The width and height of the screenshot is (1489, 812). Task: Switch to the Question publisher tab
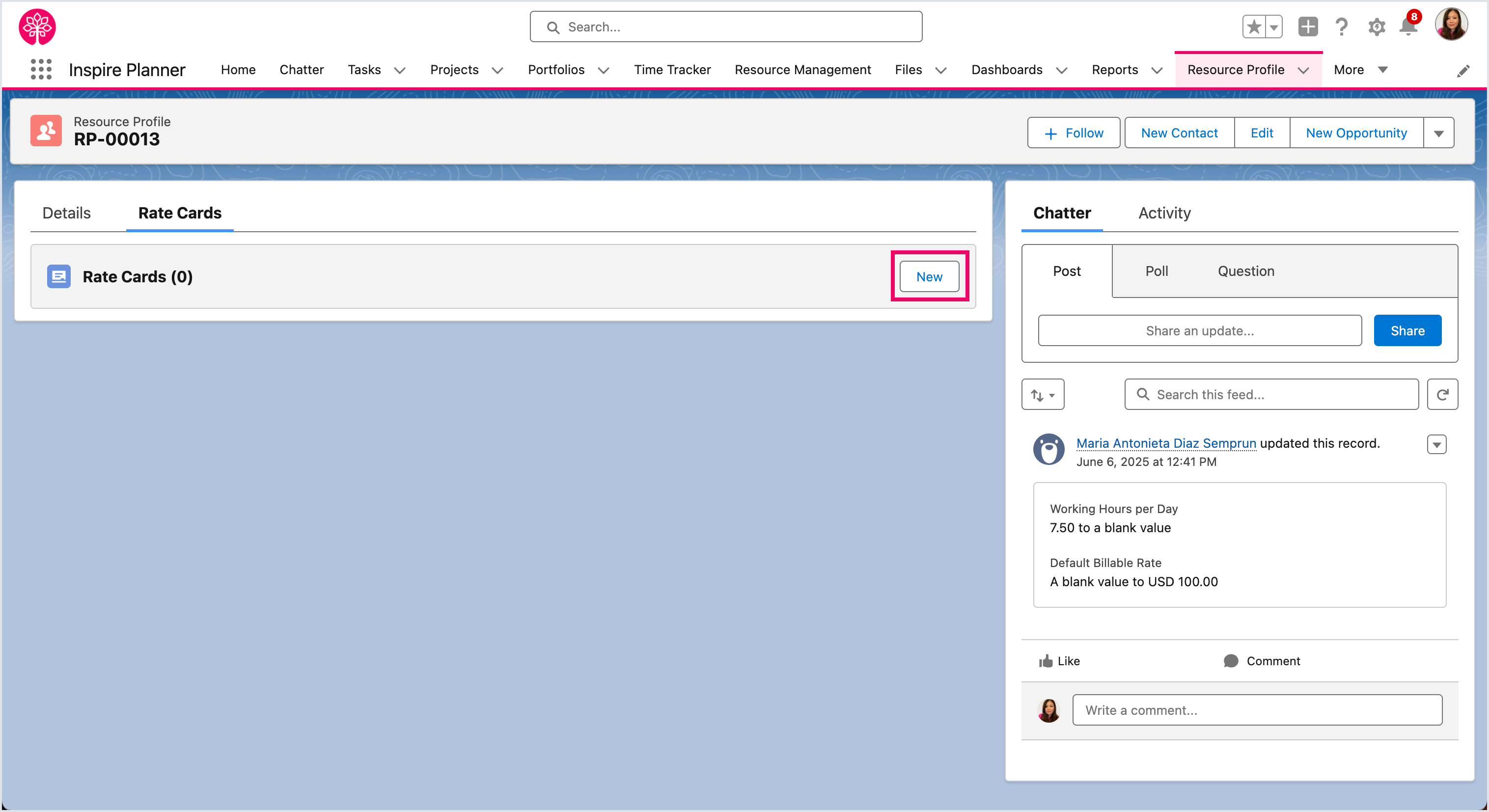(1245, 271)
